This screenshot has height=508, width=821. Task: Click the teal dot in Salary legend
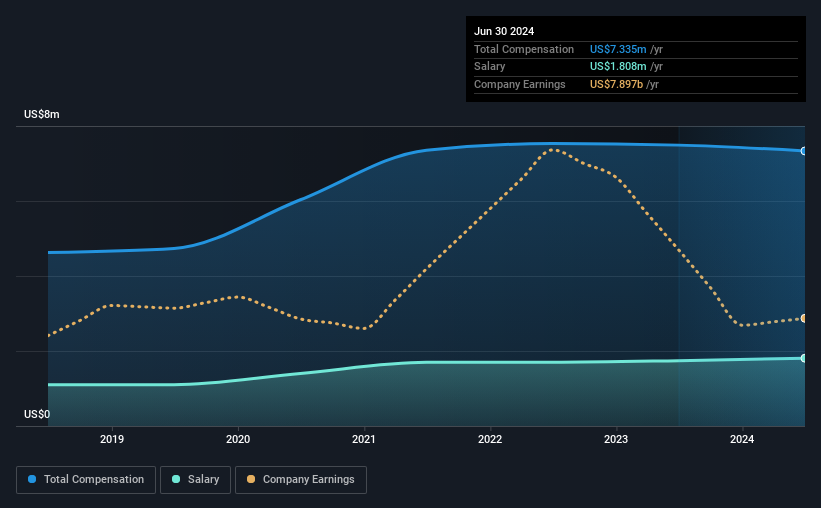[176, 479]
